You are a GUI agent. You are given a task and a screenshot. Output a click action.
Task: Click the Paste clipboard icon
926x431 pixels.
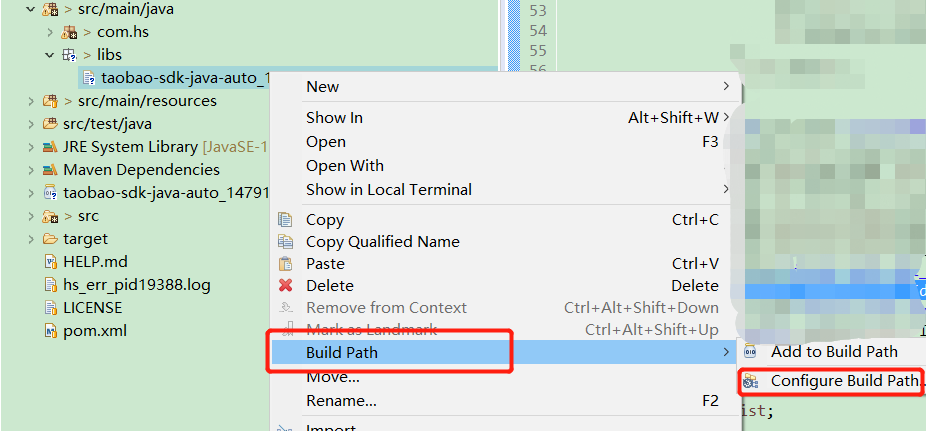pos(286,264)
